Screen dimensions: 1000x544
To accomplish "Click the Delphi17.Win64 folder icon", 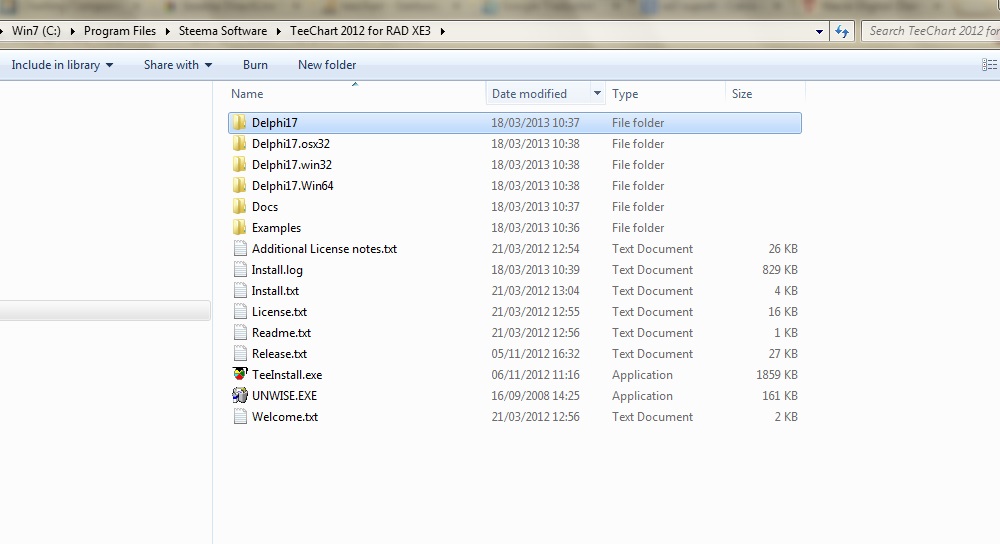I will [x=240, y=186].
